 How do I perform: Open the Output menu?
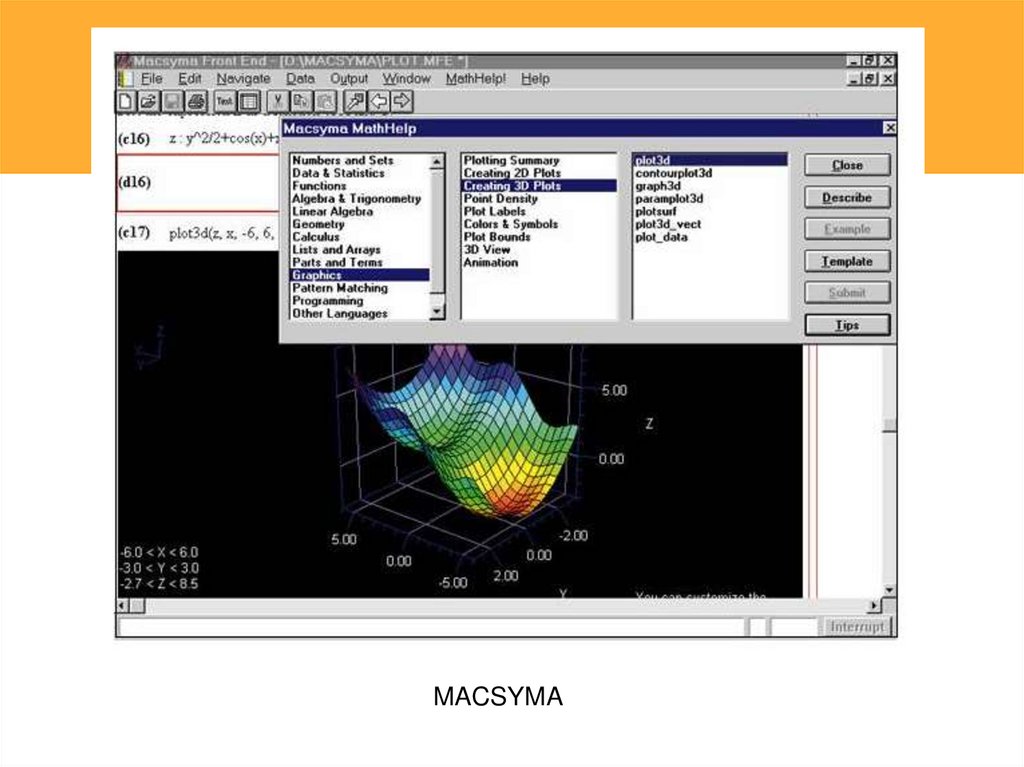(x=349, y=78)
